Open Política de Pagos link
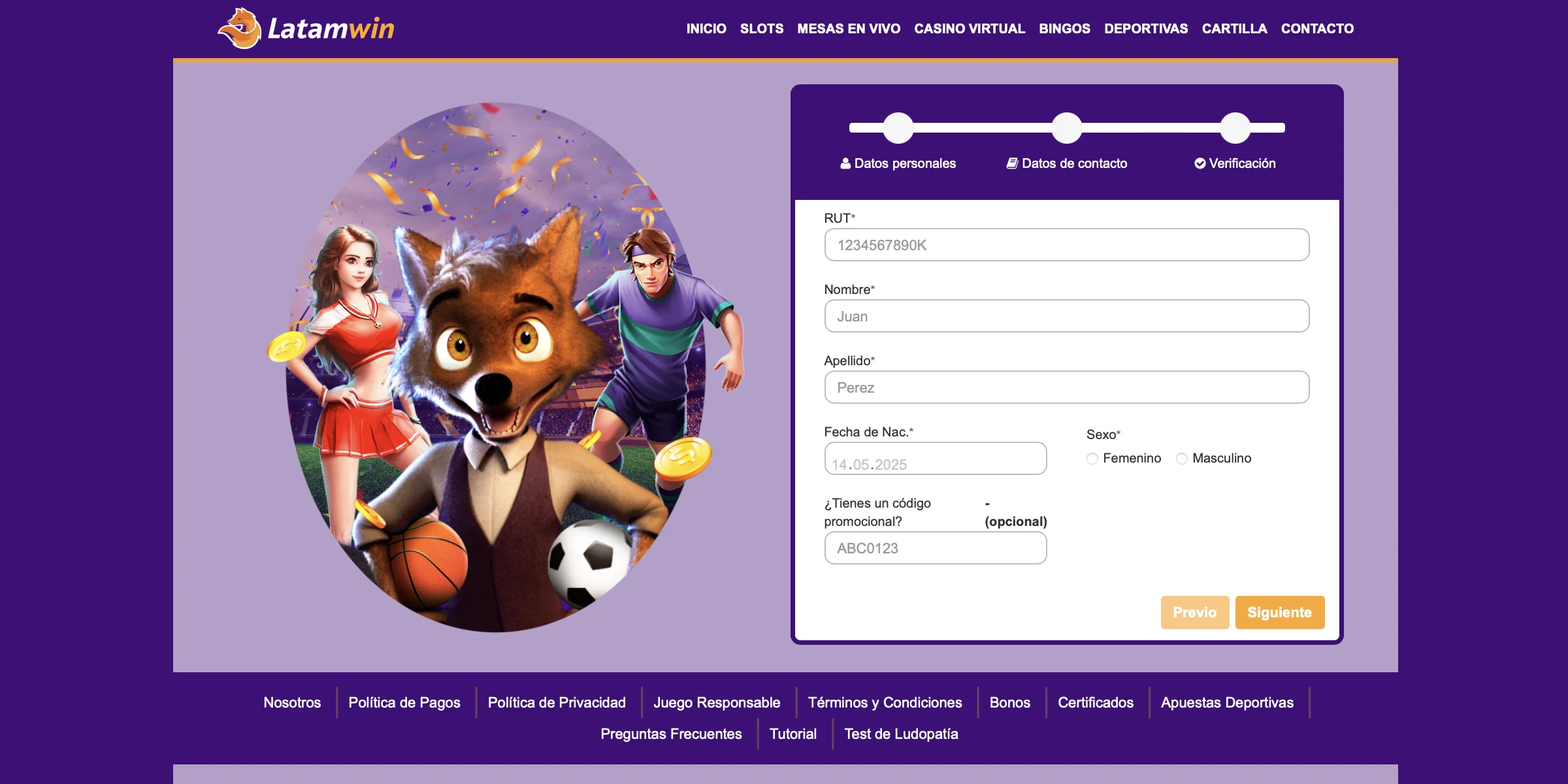Image resolution: width=1568 pixels, height=784 pixels. (x=404, y=702)
